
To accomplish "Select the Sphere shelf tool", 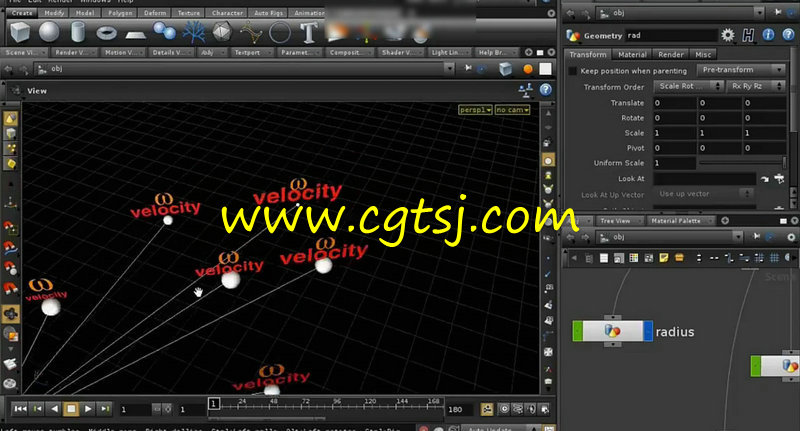I will coord(49,32).
